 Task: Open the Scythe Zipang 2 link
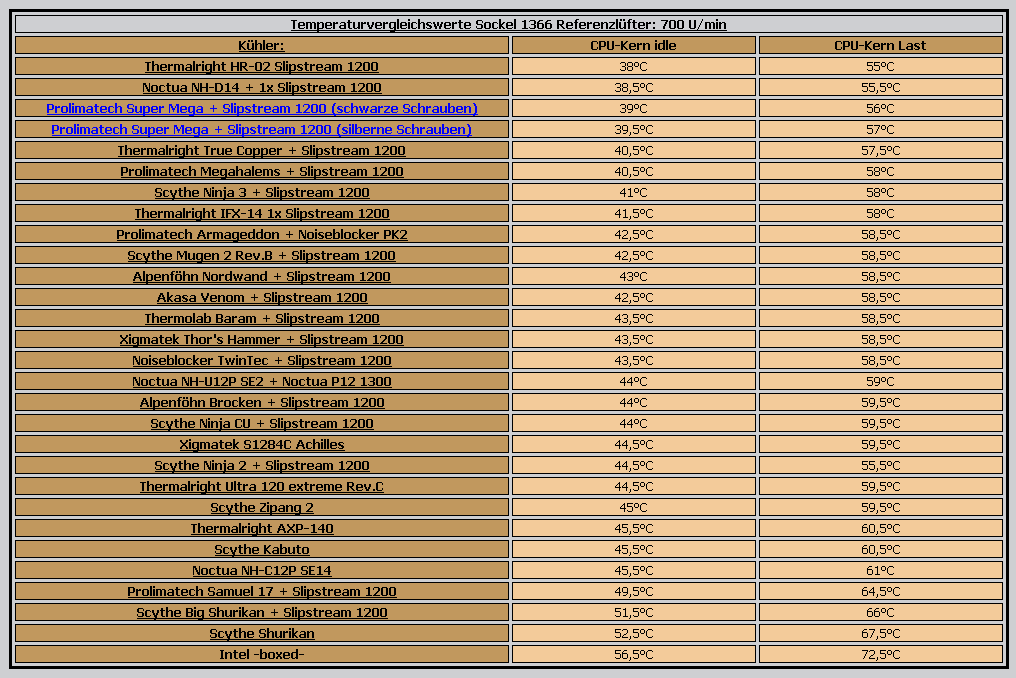coord(261,507)
